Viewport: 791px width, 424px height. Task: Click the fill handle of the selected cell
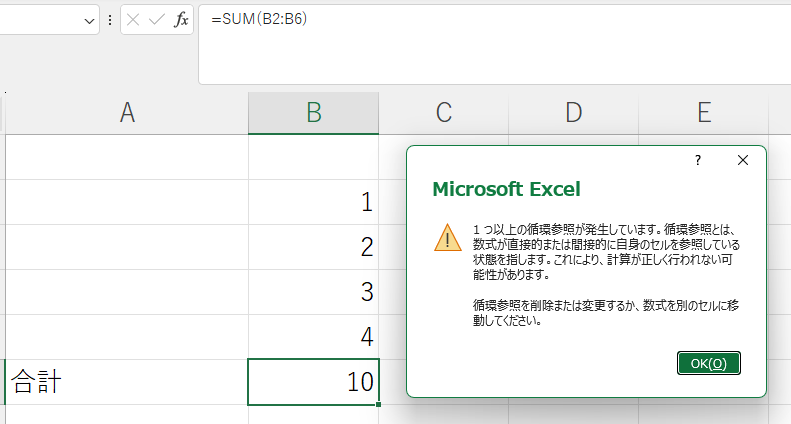click(378, 404)
